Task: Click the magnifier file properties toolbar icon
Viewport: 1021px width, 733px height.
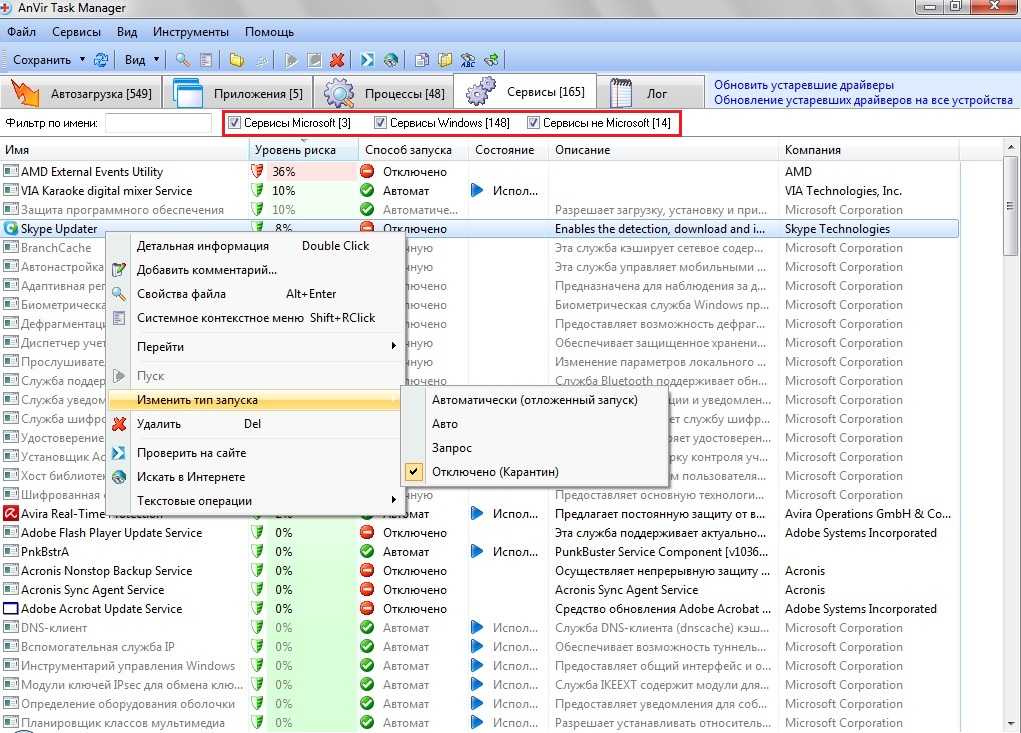Action: pyautogui.click(x=184, y=60)
